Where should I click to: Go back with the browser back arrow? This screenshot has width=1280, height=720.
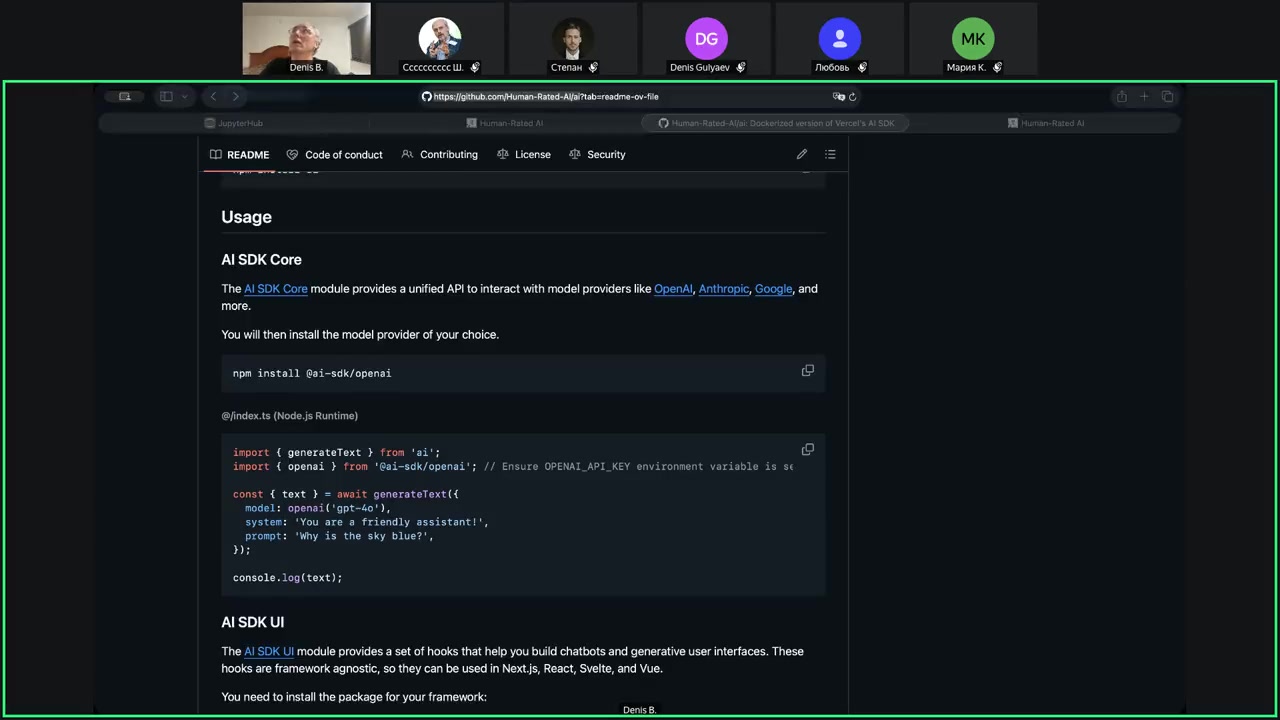coord(213,97)
